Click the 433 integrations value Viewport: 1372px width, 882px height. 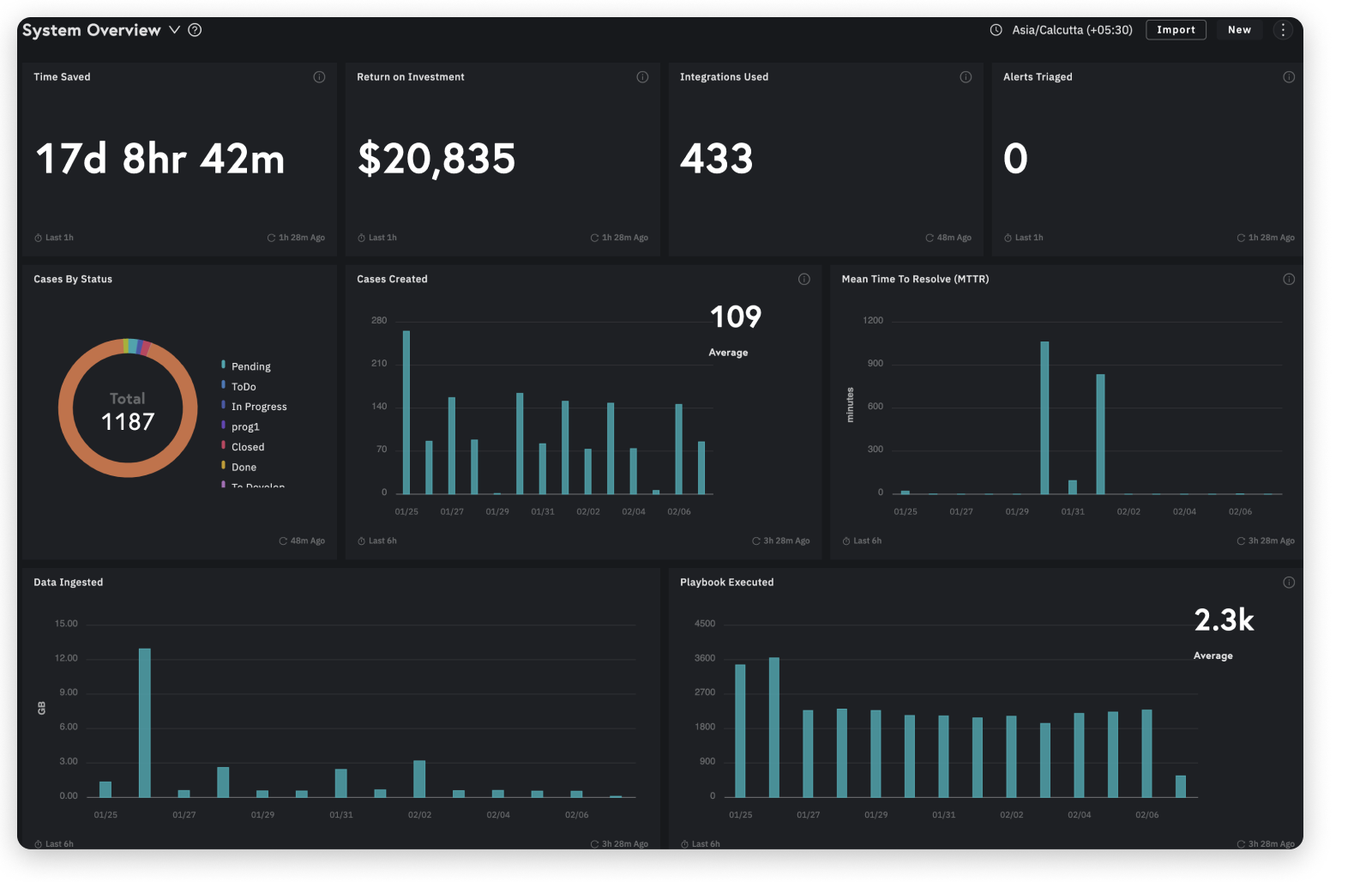[x=717, y=159]
